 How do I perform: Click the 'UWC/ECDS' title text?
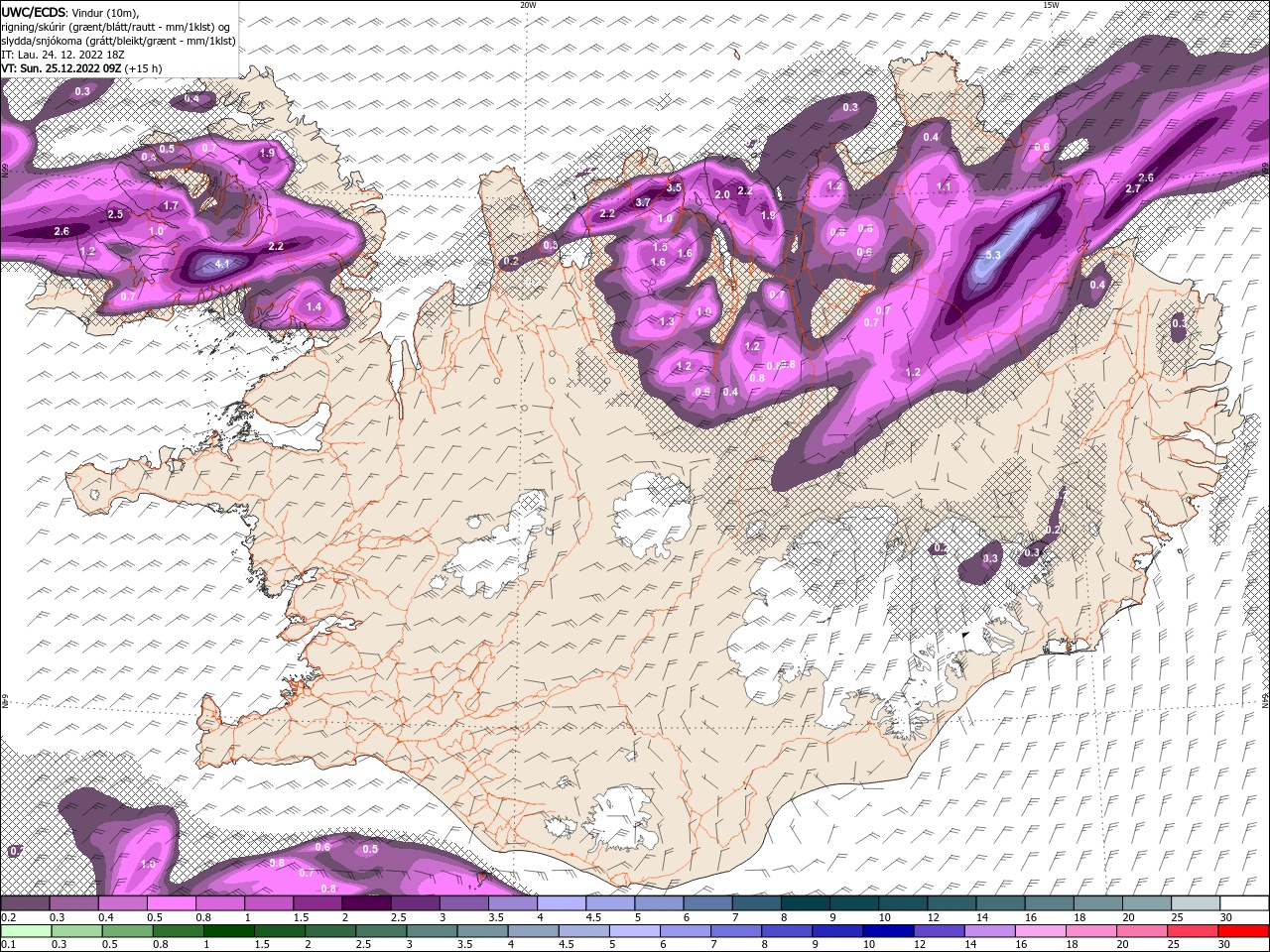(33, 12)
